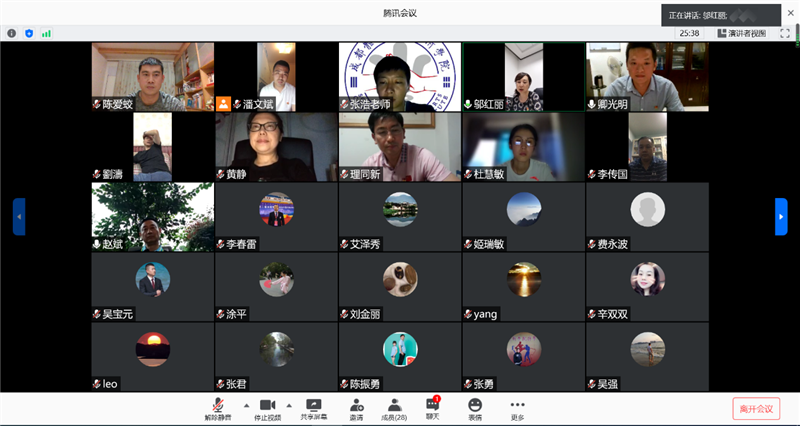The height and width of the screenshot is (426, 800).
Task: Click the invite (邀请) icon
Action: click(x=356, y=405)
